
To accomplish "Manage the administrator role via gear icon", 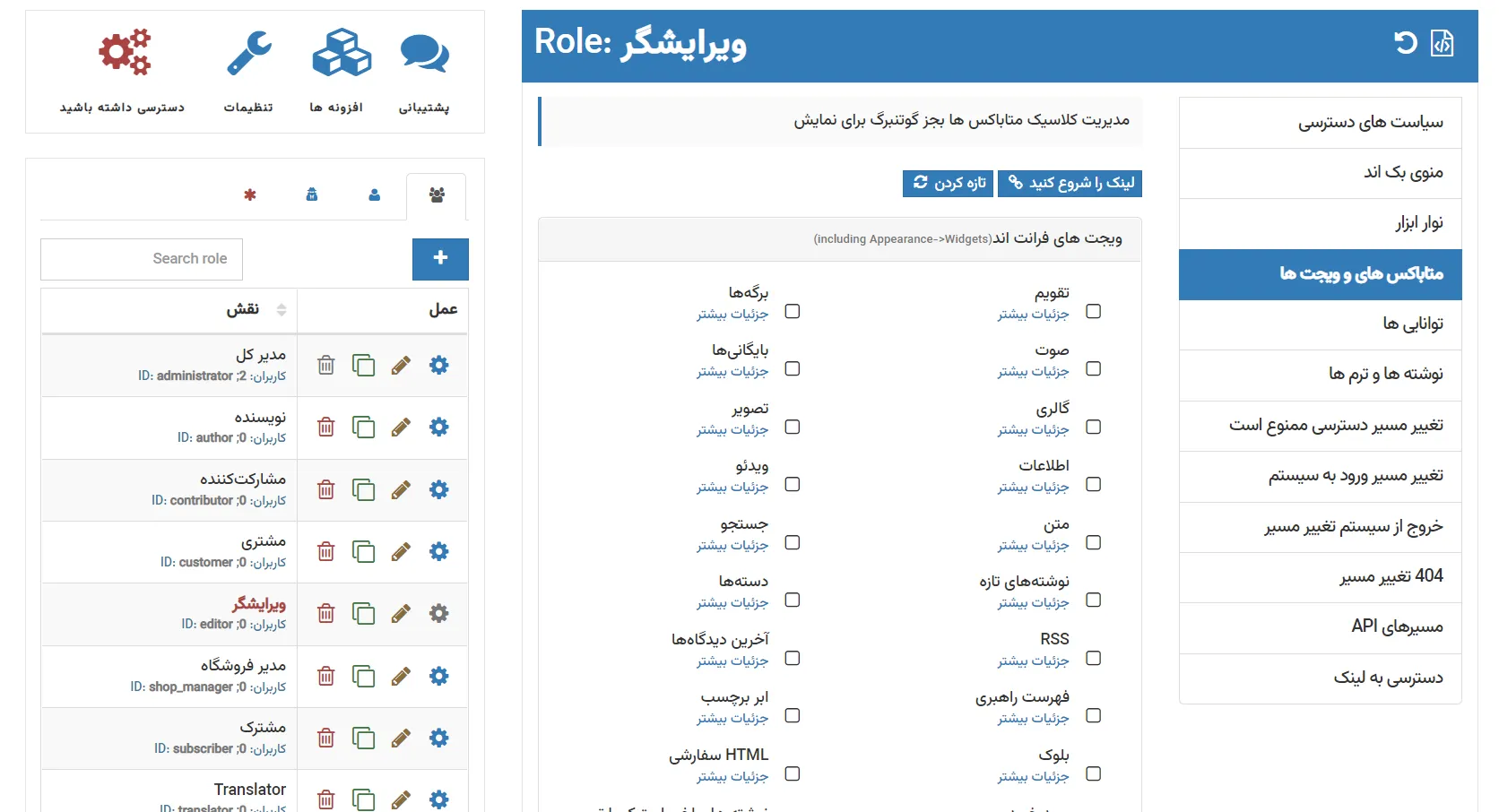I will coord(438,365).
